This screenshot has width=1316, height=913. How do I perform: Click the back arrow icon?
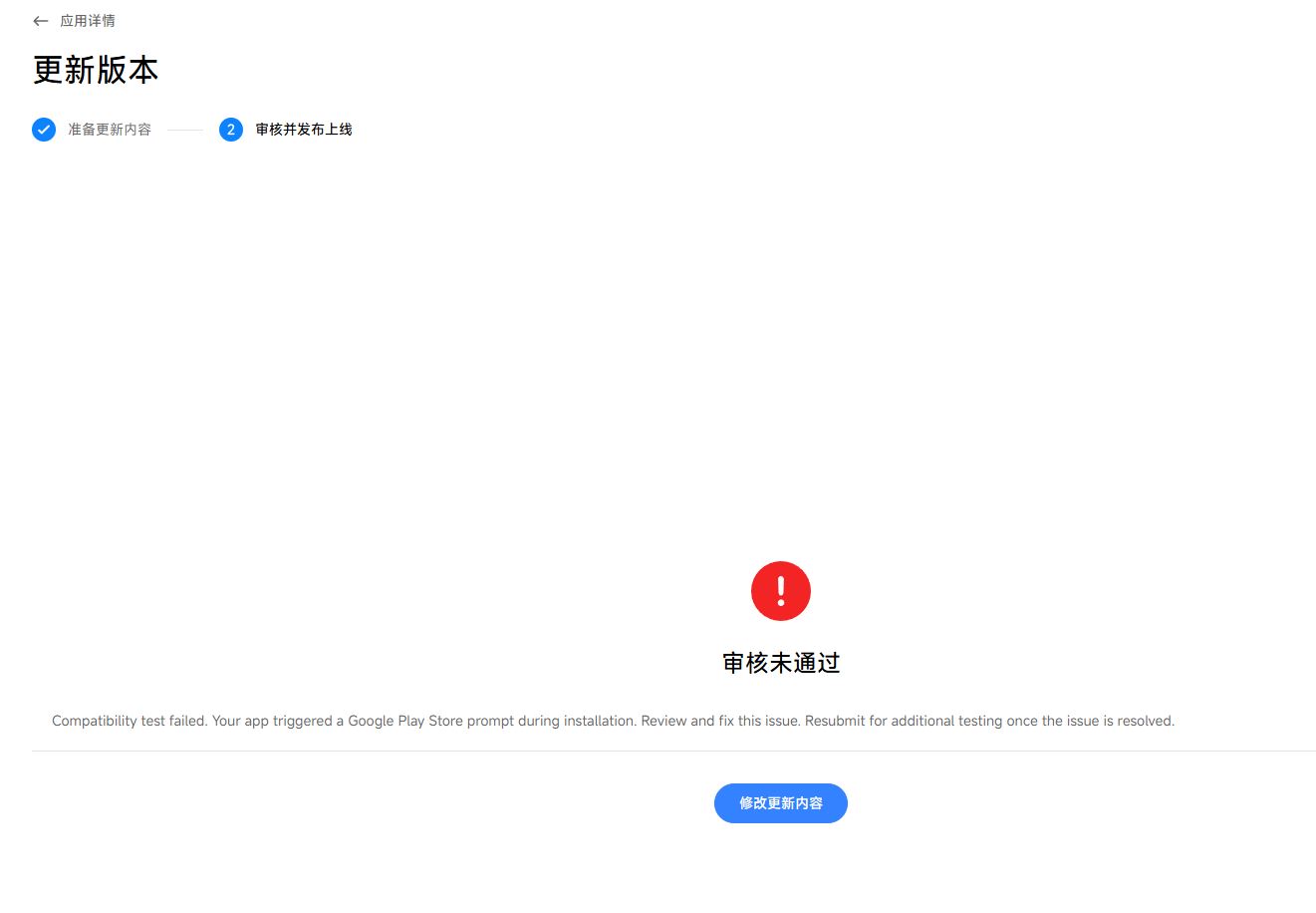pyautogui.click(x=40, y=21)
